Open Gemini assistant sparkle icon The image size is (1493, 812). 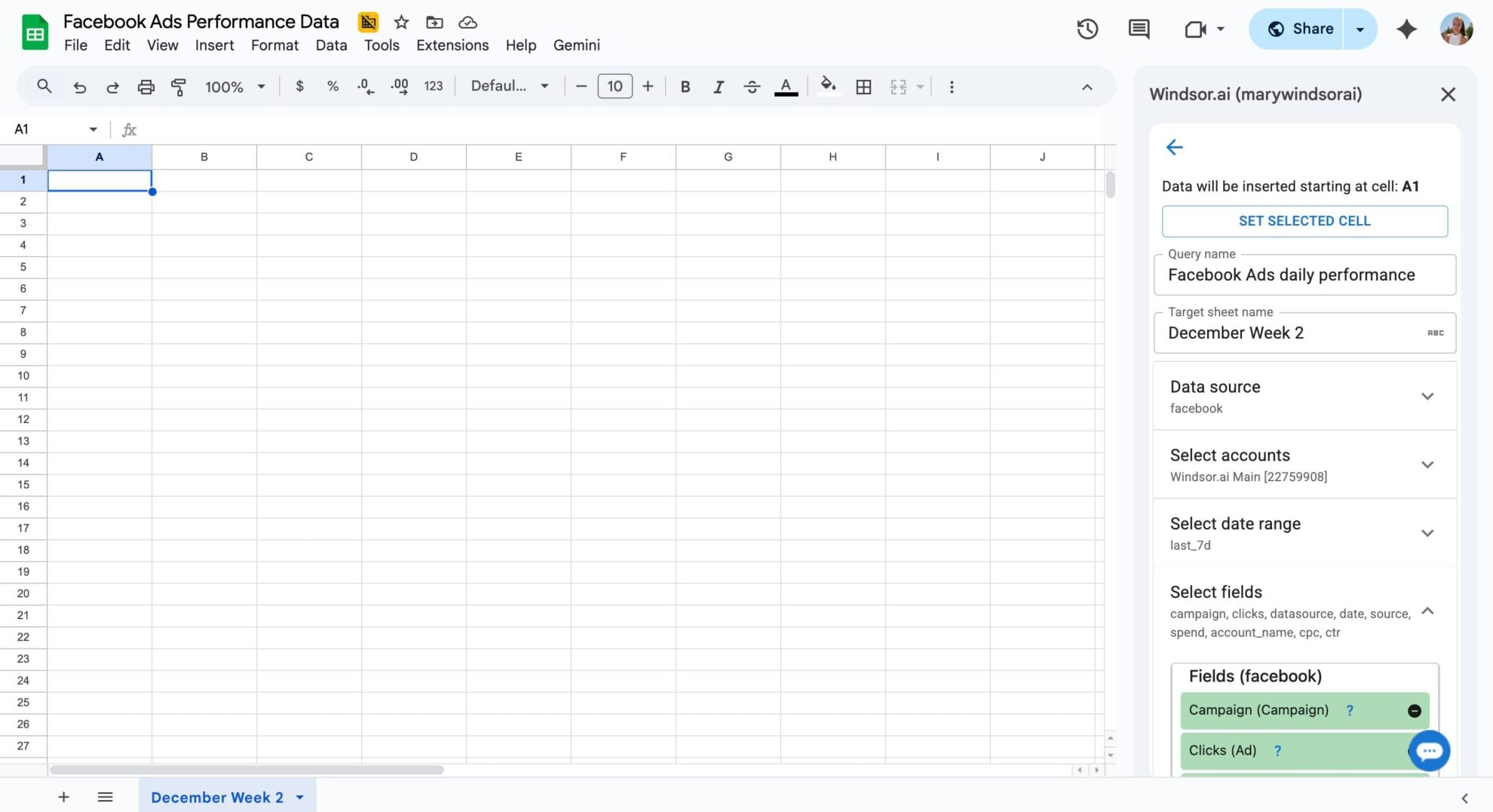(x=1407, y=29)
